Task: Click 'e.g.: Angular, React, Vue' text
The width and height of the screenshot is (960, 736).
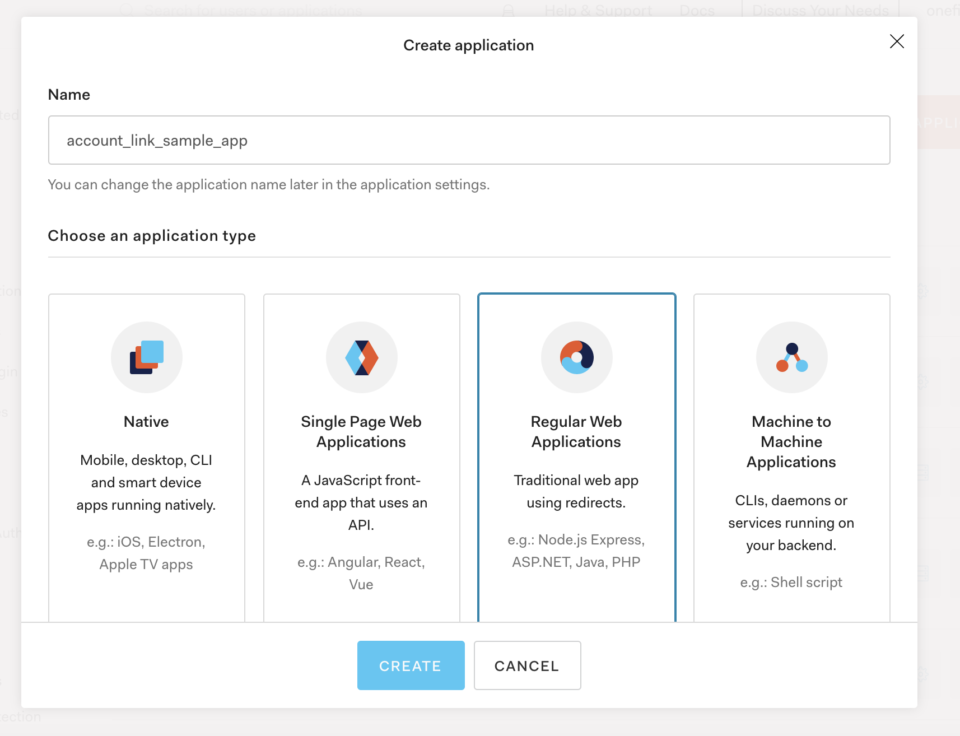Action: [361, 573]
